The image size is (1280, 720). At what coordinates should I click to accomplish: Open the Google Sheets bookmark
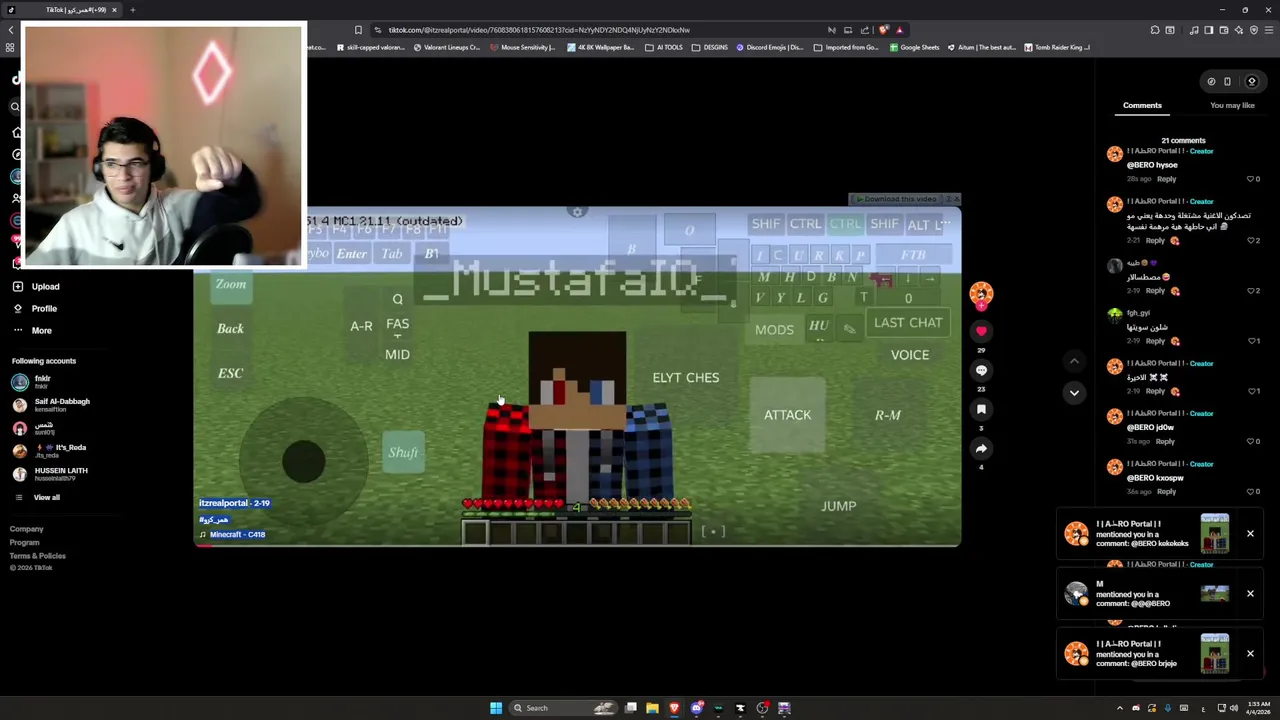915,47
